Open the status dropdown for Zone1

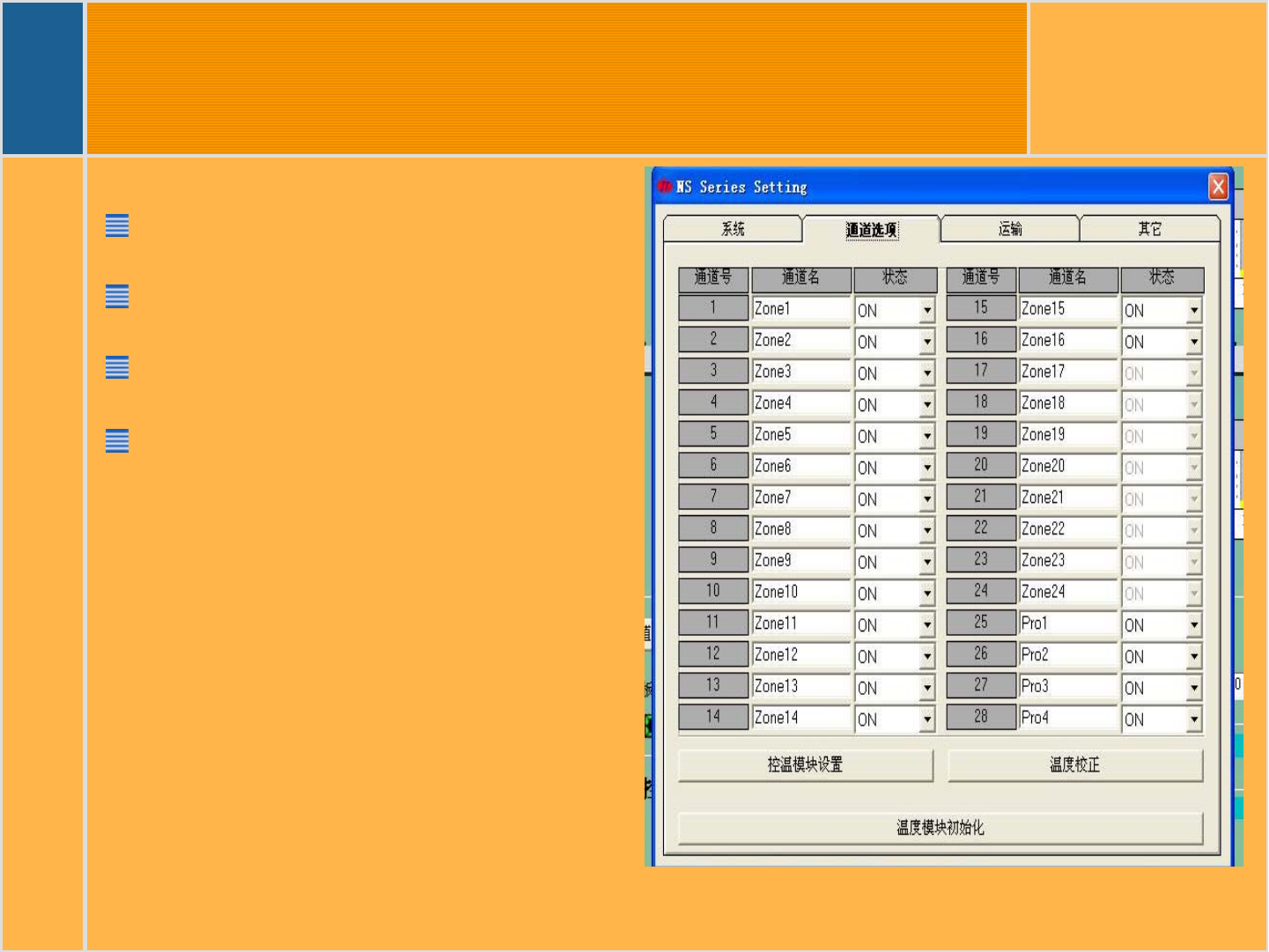click(x=926, y=310)
